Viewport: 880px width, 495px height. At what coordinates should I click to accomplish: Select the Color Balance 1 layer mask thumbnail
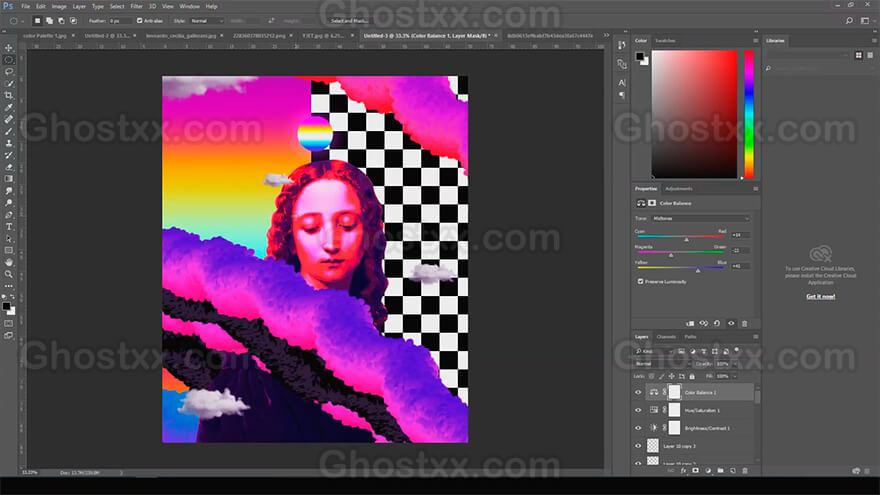tap(674, 392)
